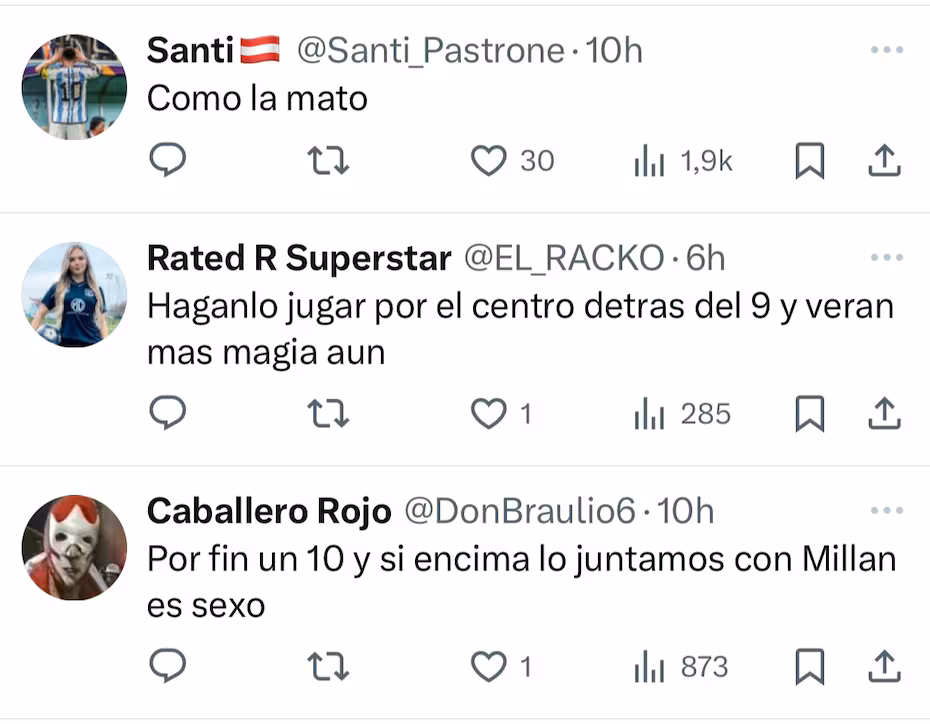Reply to Santi's tweet
Image resolution: width=930 pixels, height=724 pixels.
tap(168, 161)
